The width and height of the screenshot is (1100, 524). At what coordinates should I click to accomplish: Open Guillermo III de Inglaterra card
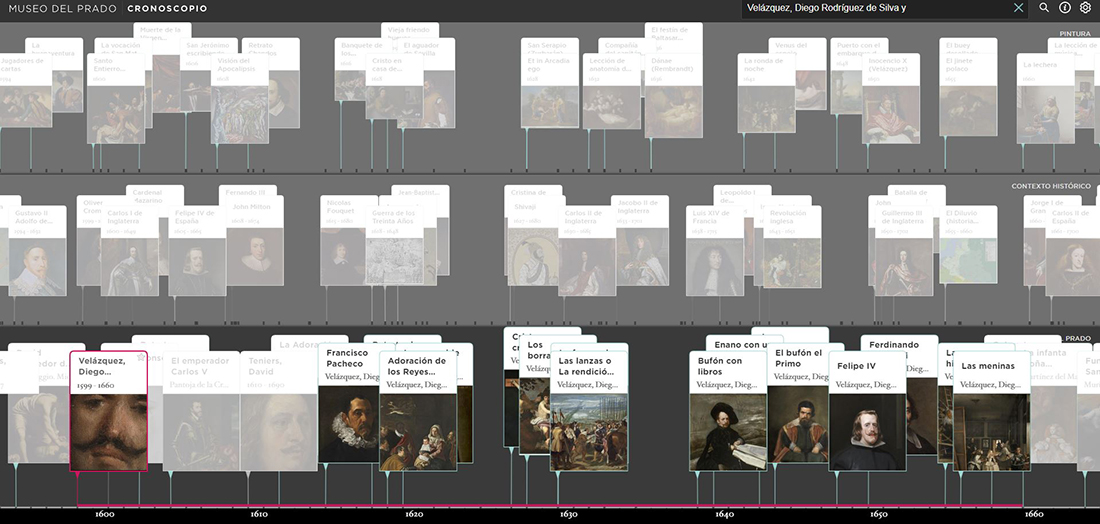pos(904,250)
